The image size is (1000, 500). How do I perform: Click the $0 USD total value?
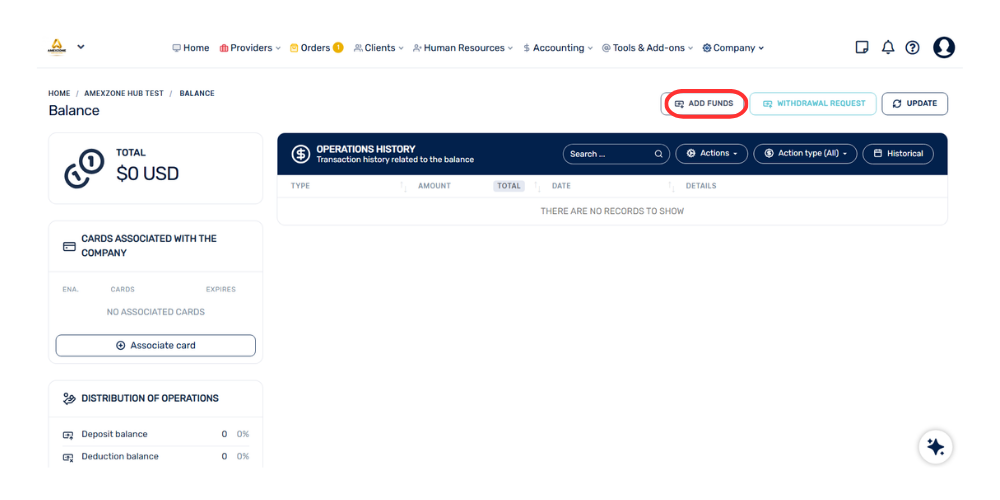[x=147, y=173]
